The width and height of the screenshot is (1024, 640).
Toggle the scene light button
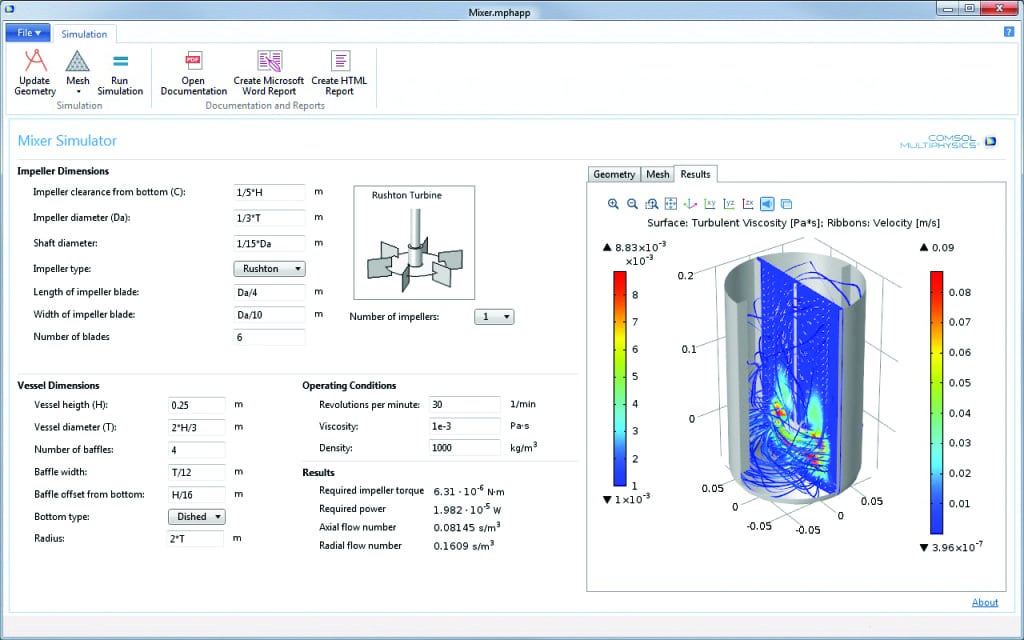pos(767,204)
